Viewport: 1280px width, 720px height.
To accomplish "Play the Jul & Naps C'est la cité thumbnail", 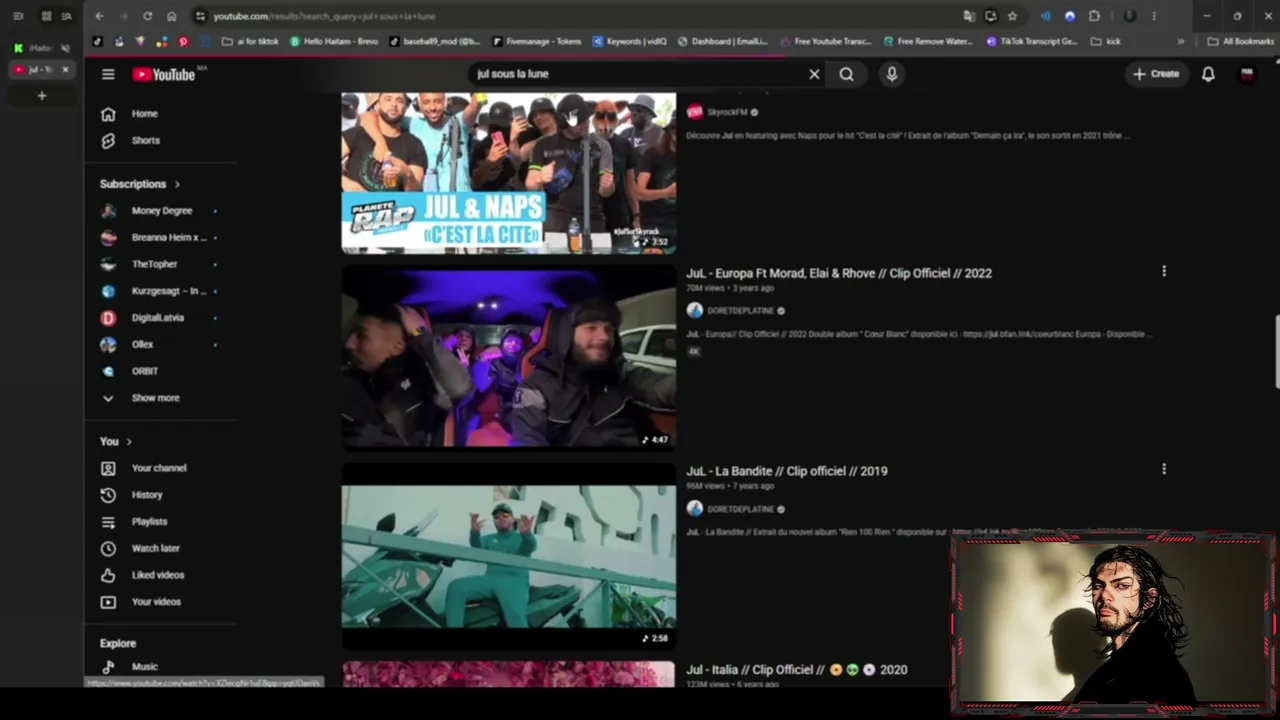I will 508,173.
